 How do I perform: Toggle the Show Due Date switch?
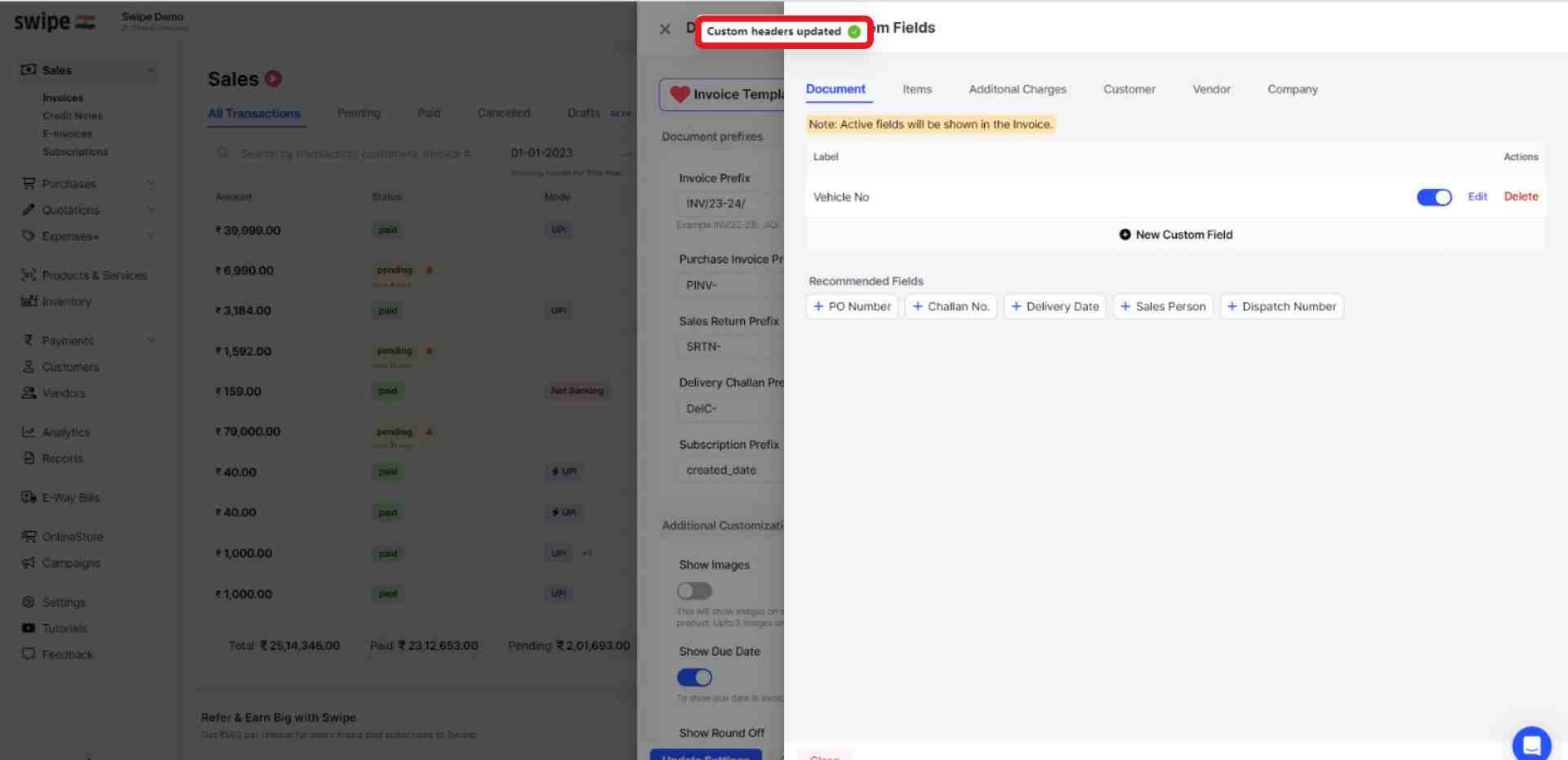point(694,677)
